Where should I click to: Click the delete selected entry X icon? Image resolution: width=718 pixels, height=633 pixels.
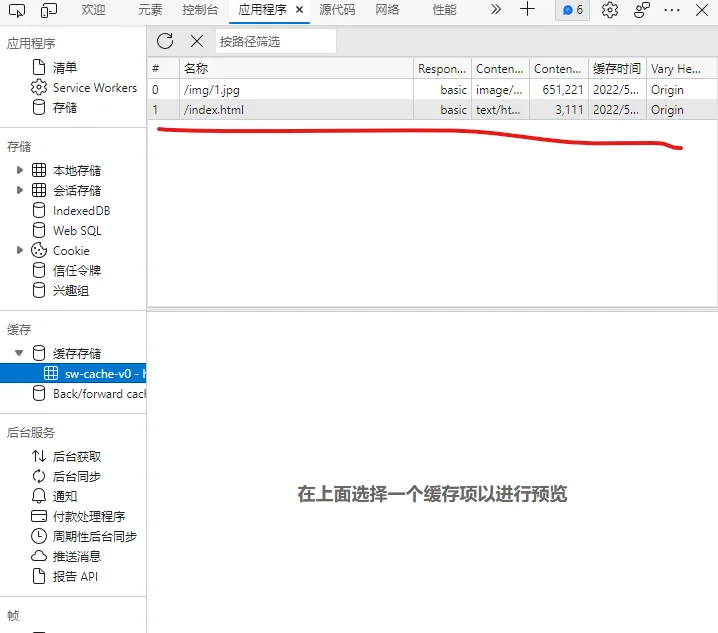click(x=197, y=41)
